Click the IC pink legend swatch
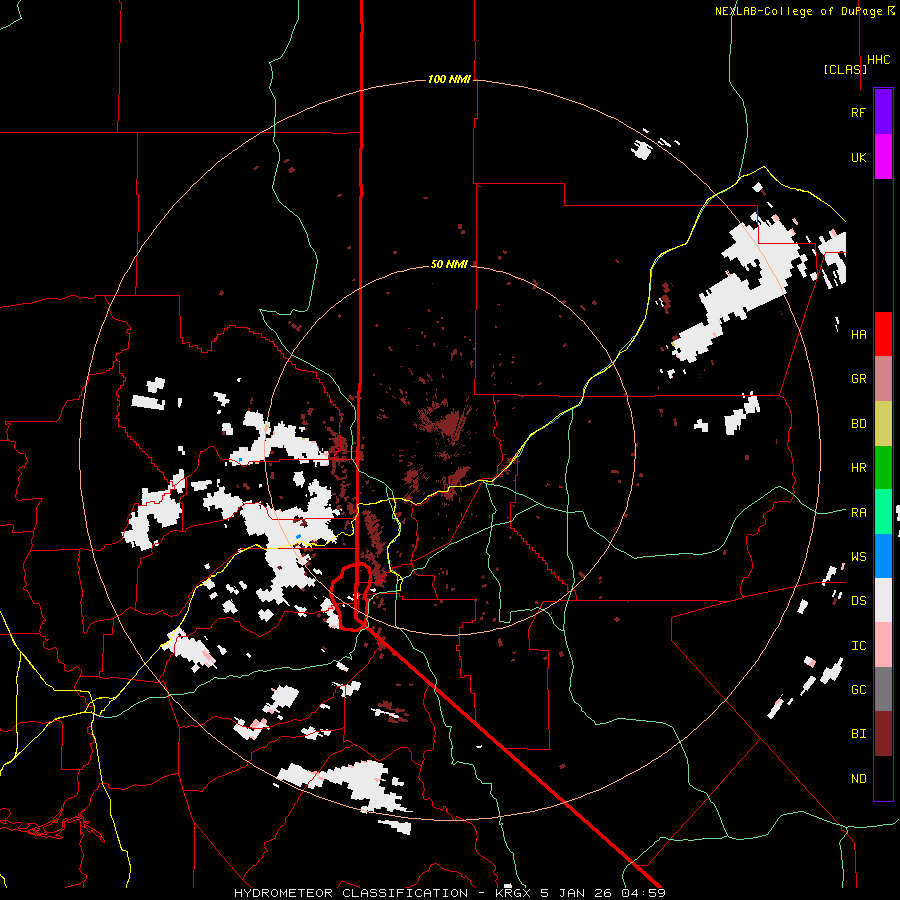This screenshot has height=900, width=900. click(x=883, y=645)
